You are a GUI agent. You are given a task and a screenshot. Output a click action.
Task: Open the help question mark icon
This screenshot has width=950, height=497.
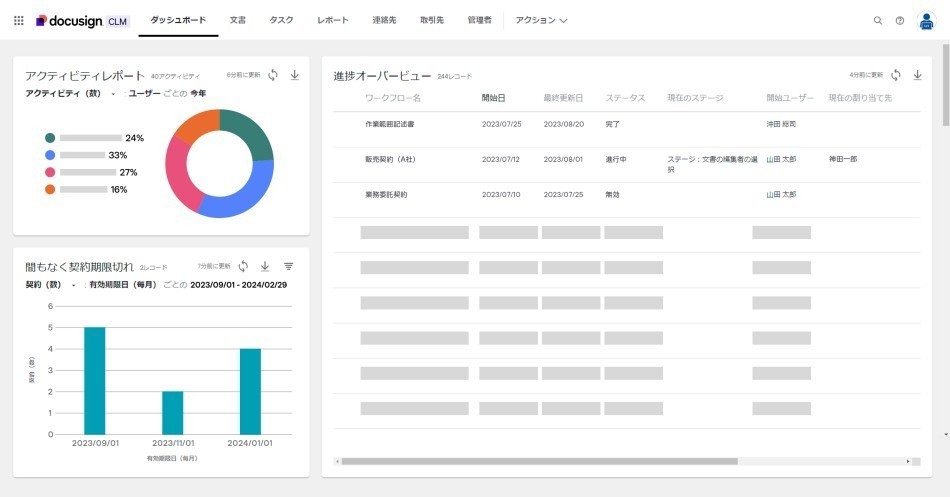point(900,20)
